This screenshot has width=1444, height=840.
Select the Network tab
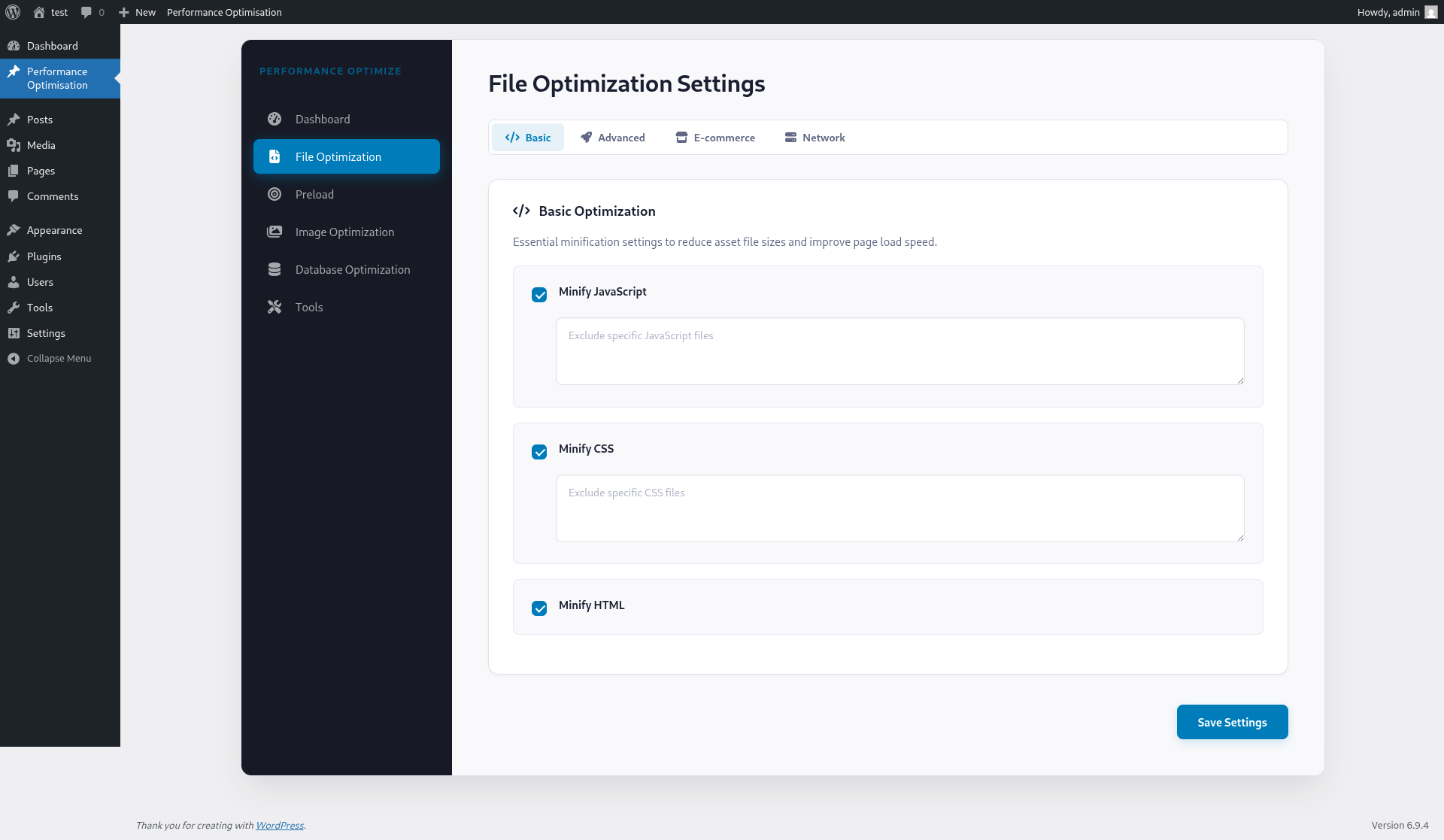815,137
